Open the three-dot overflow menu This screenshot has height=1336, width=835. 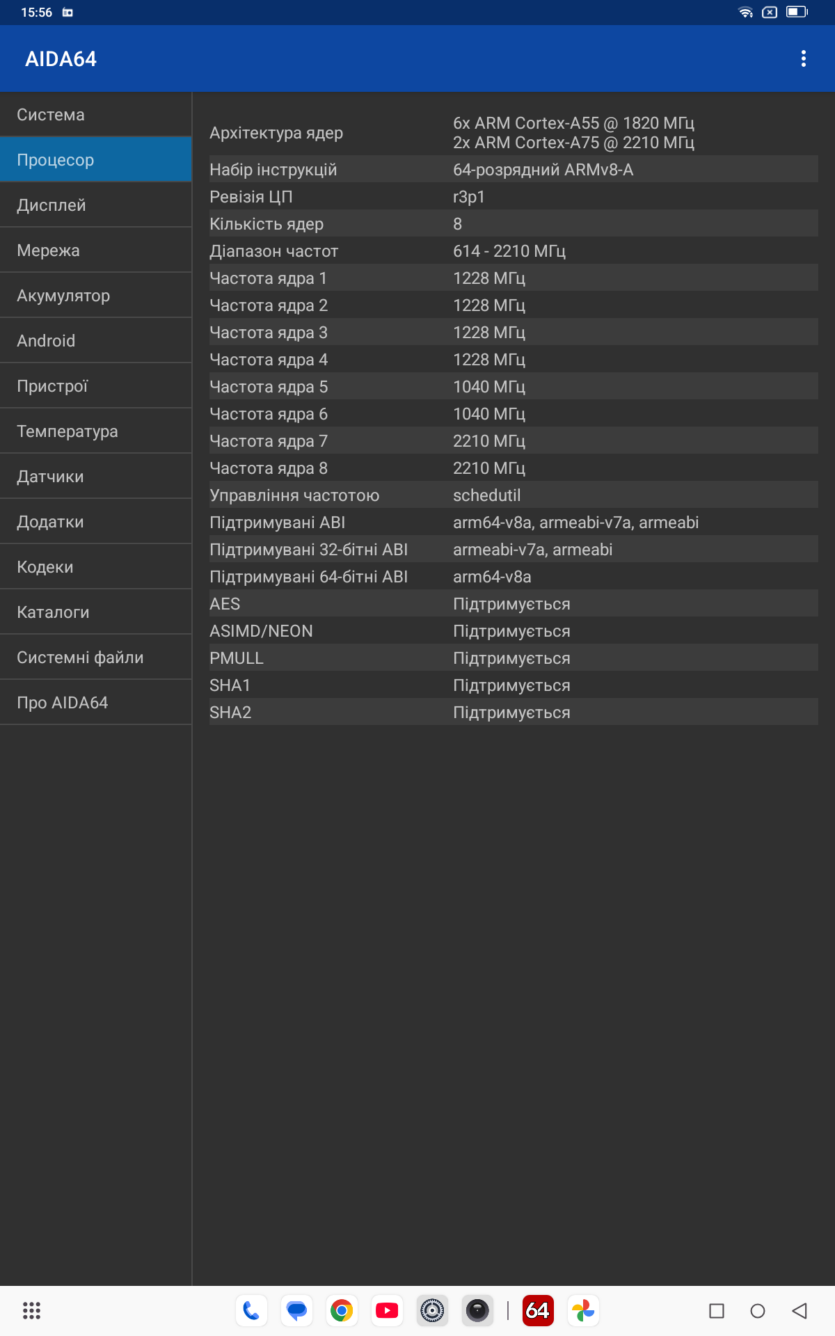click(802, 59)
